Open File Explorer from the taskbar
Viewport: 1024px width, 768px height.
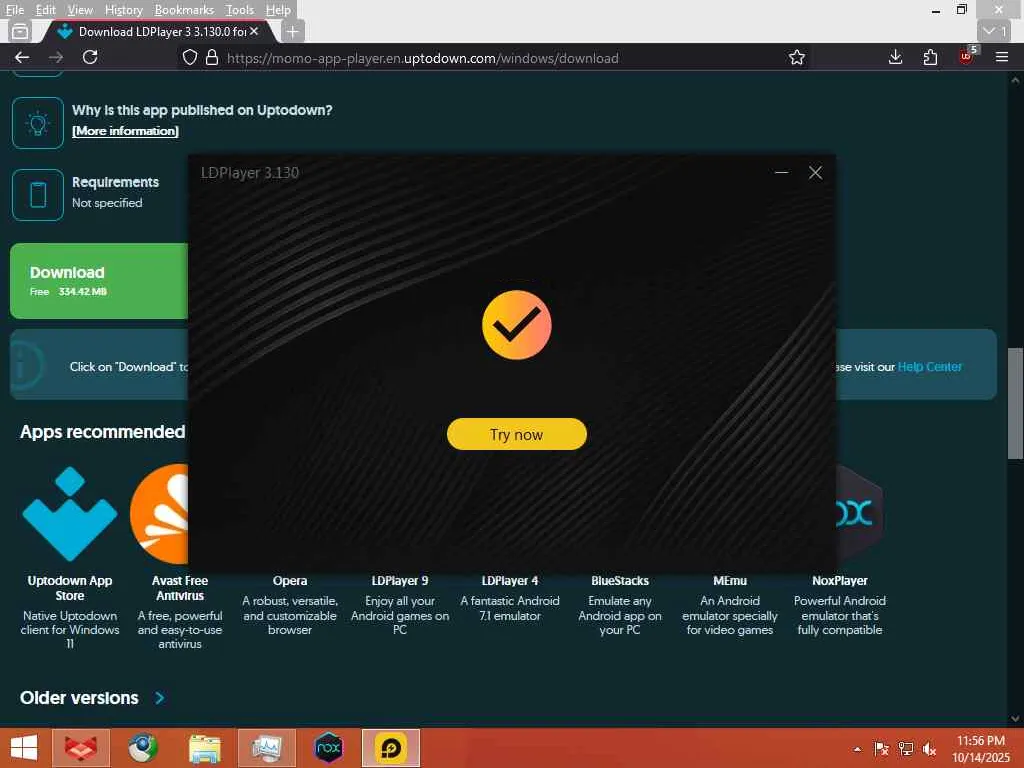[205, 748]
